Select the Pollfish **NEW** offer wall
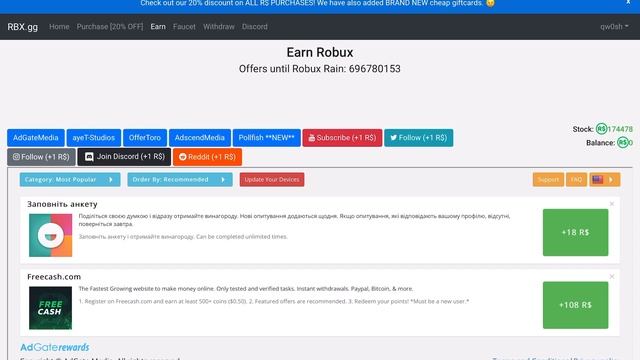The image size is (640, 360). click(267, 138)
